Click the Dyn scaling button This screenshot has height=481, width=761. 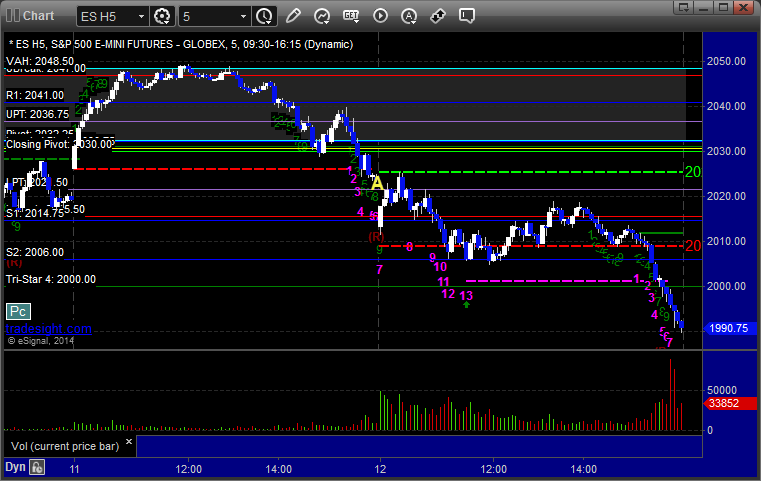click(x=15, y=467)
